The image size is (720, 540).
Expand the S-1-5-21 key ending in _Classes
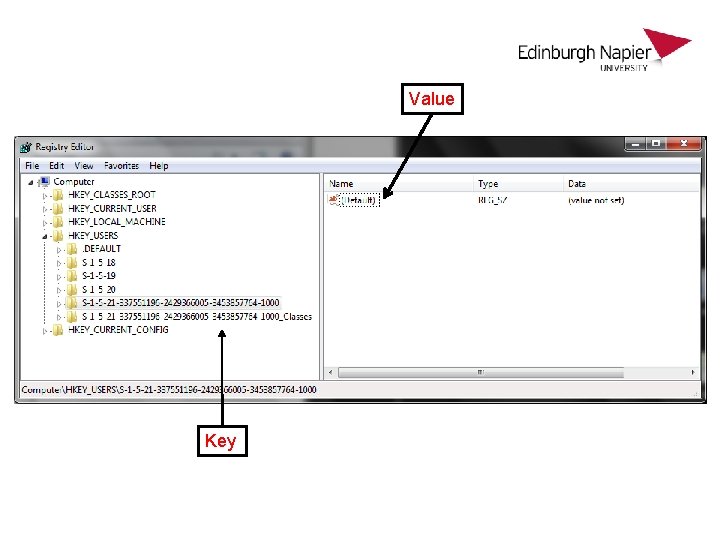(59, 317)
